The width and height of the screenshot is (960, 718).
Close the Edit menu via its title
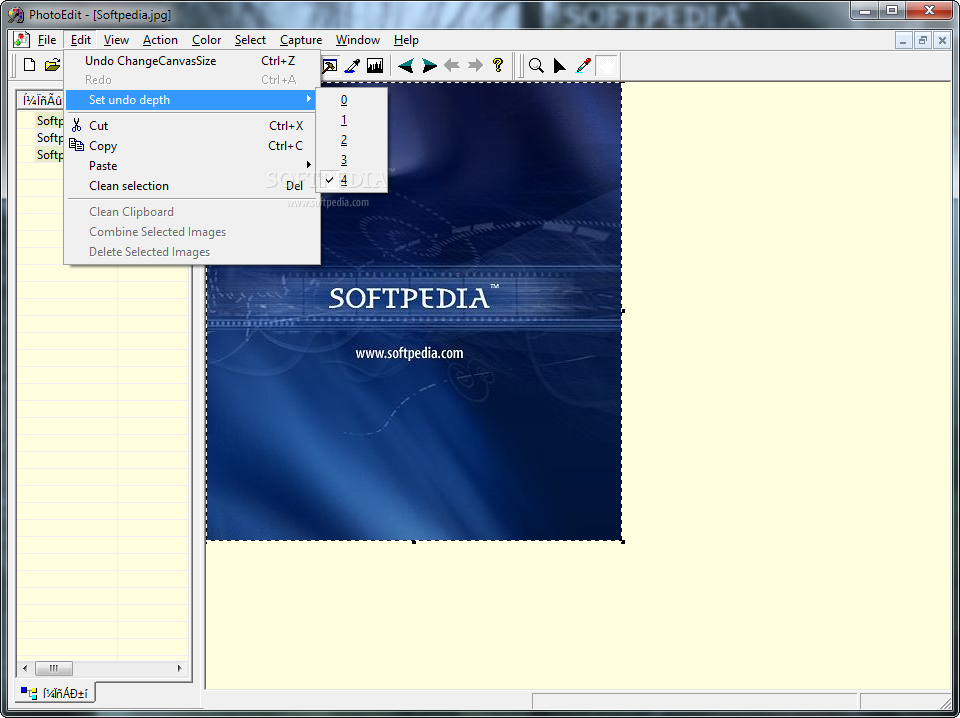coord(80,40)
